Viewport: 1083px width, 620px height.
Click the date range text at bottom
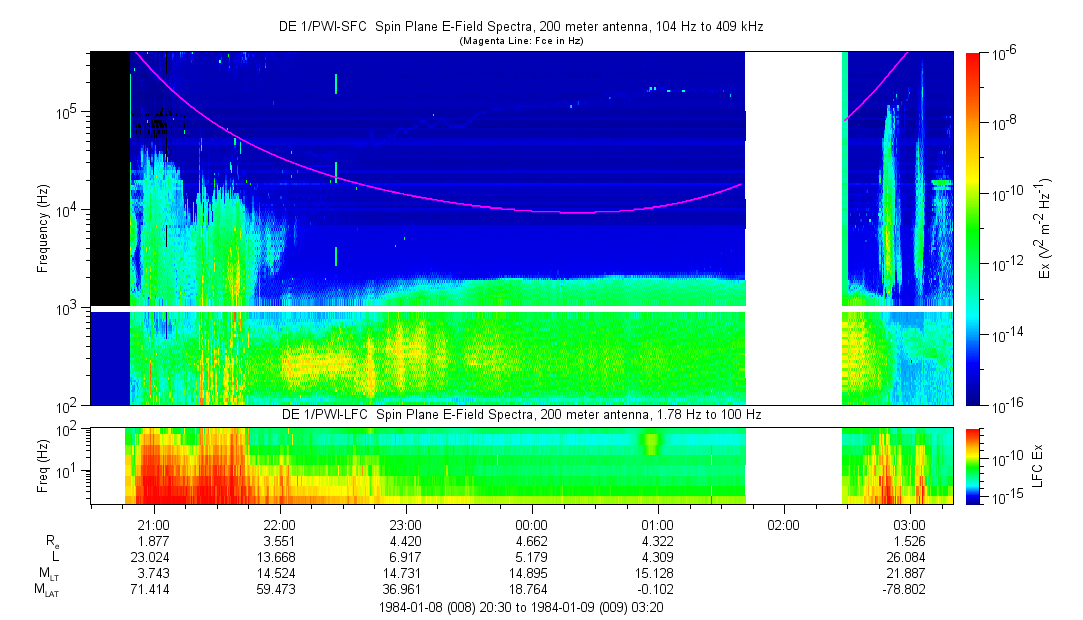coord(520,608)
